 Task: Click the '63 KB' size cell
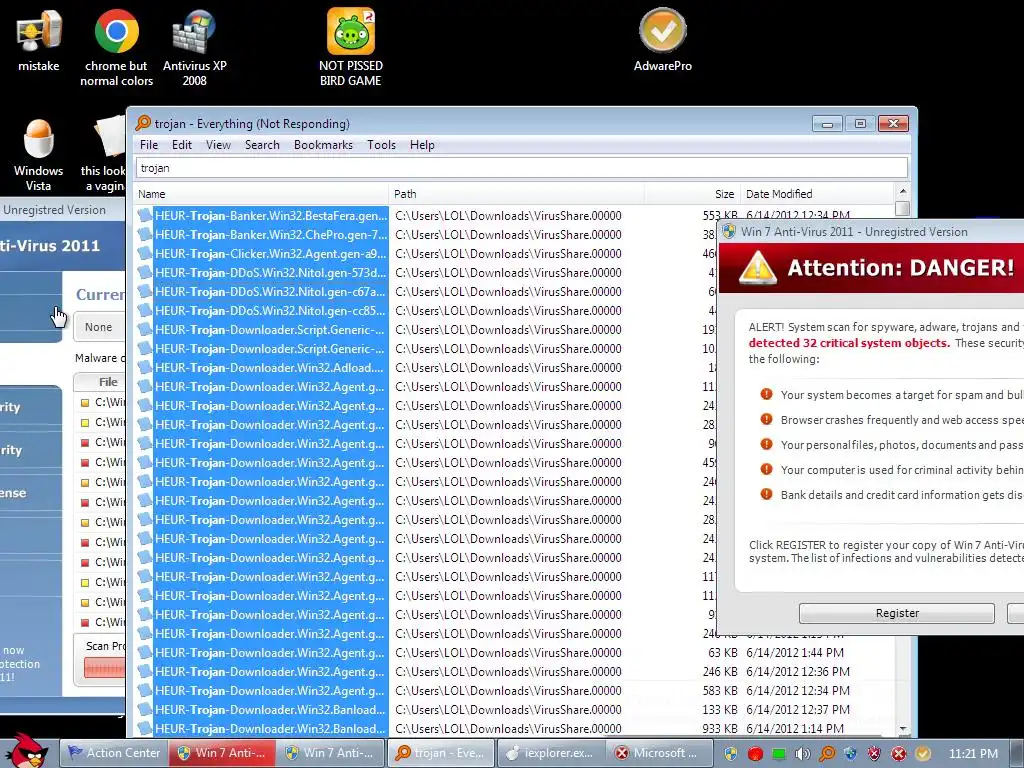point(722,652)
